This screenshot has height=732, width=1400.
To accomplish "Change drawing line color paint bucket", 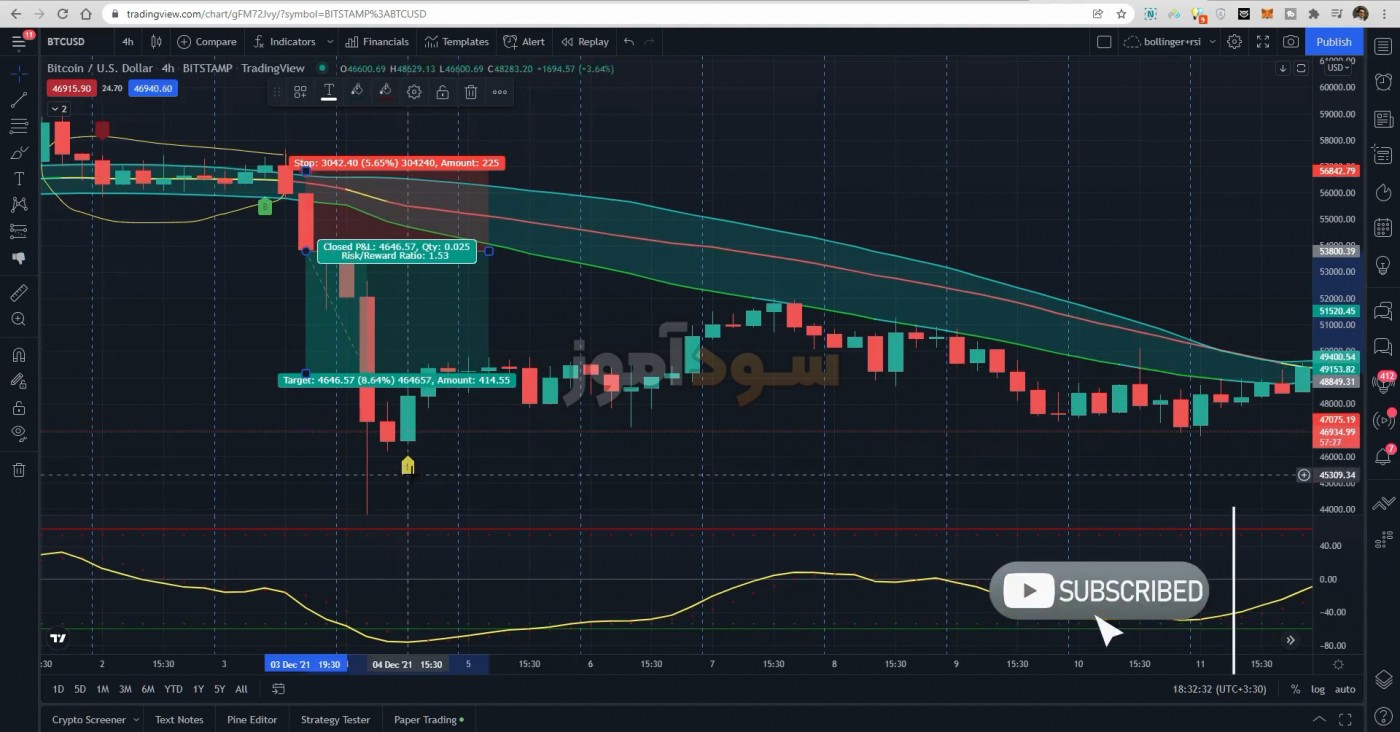I will tap(357, 92).
